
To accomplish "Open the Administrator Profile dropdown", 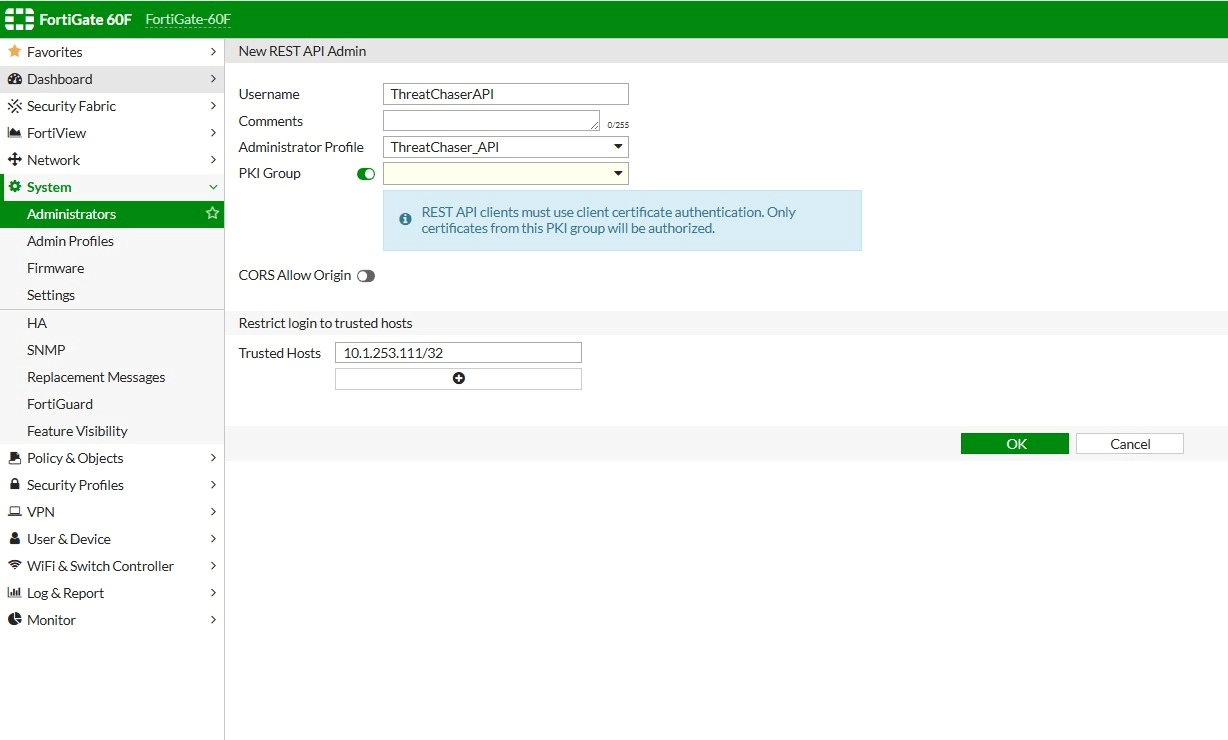I will pos(505,147).
